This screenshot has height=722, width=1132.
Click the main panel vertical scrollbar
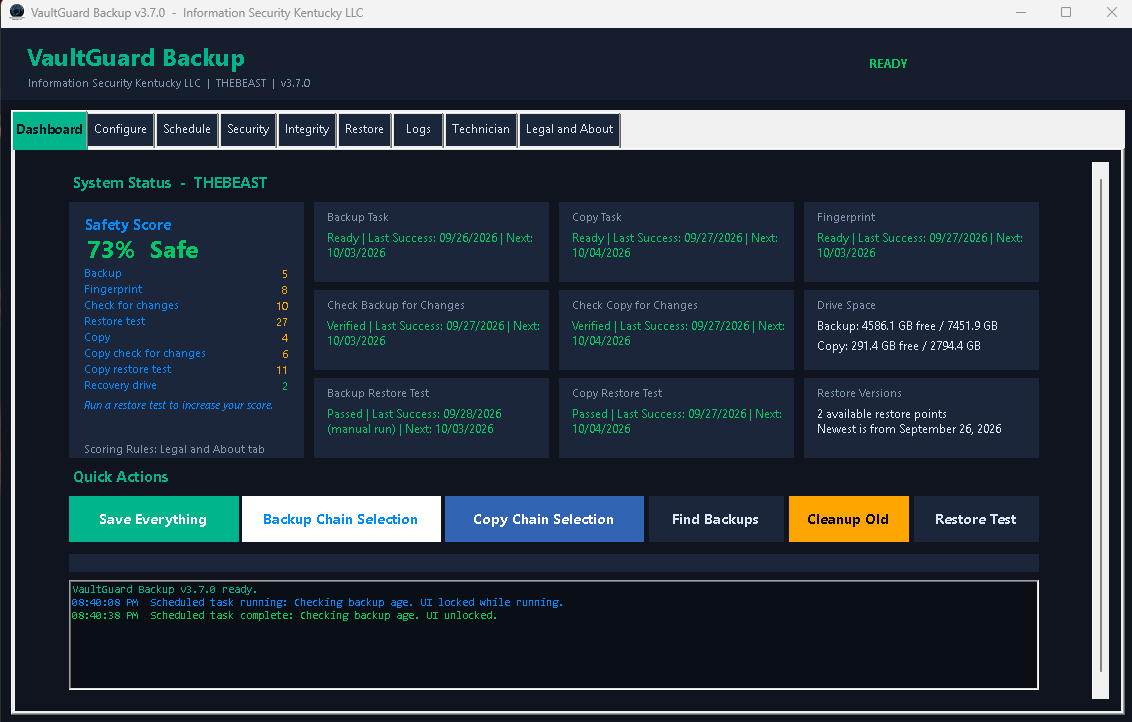click(1100, 430)
